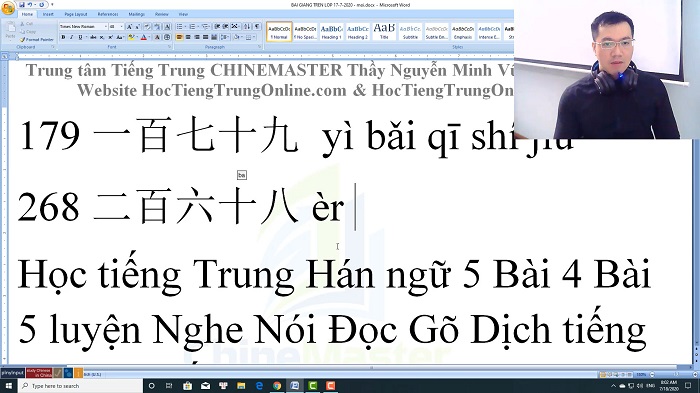Apply the Title style
Image resolution: width=700 pixels, height=393 pixels.
[x=384, y=32]
